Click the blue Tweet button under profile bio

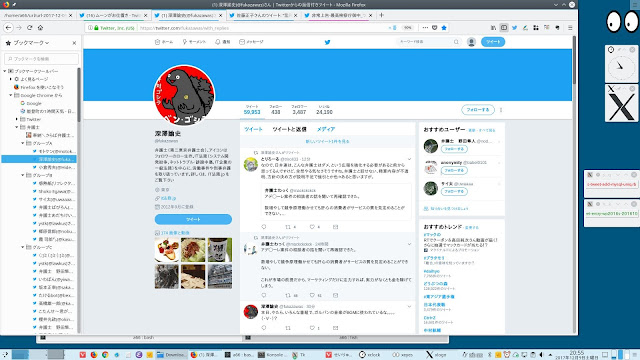tap(193, 219)
